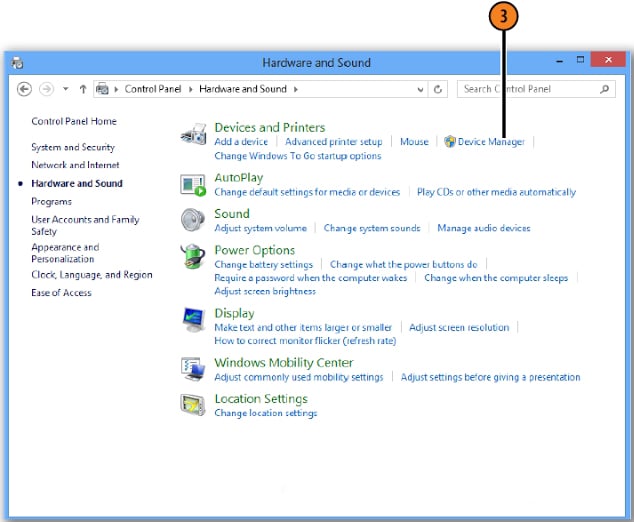Open Mouse settings link
The height and width of the screenshot is (522, 634).
[414, 142]
